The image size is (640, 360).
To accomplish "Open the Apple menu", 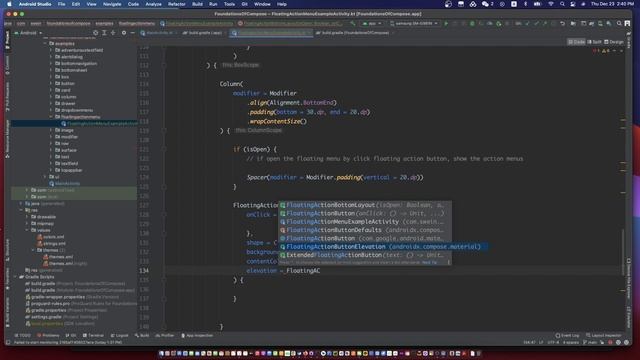I will click(9, 4).
